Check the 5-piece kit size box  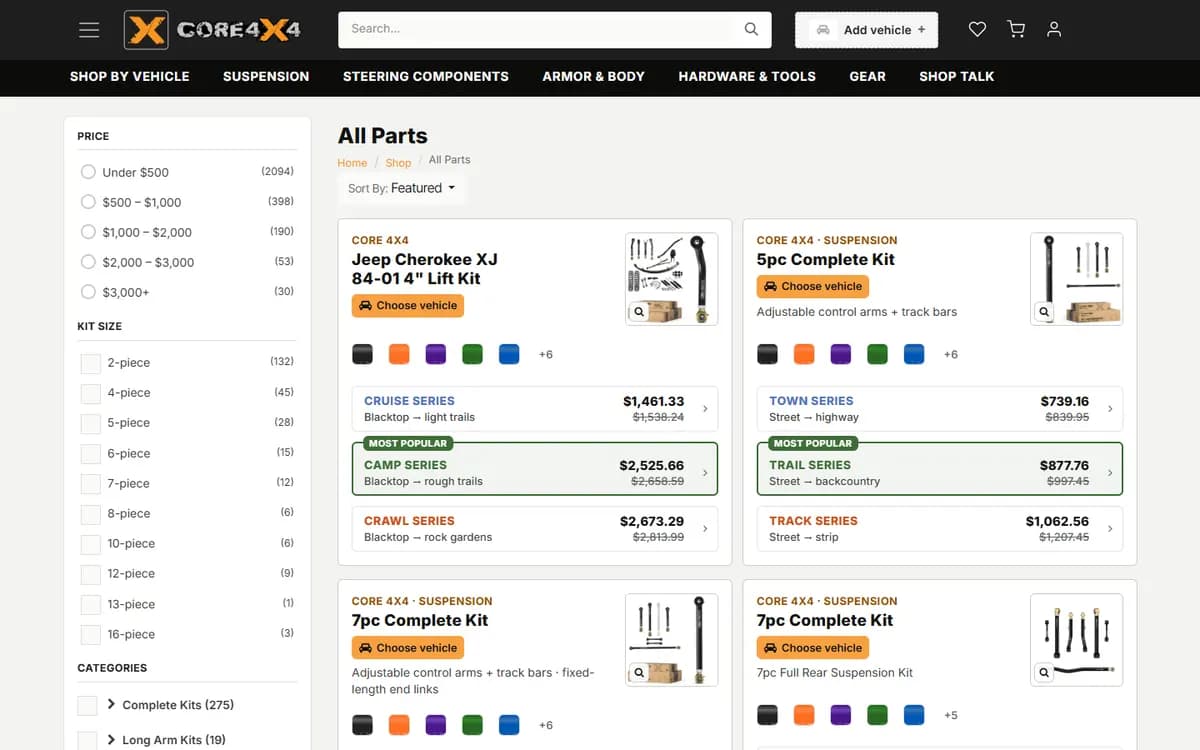tap(91, 423)
